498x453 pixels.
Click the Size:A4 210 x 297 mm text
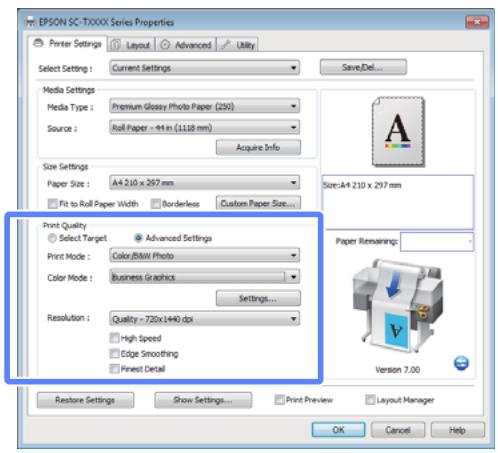pyautogui.click(x=362, y=185)
